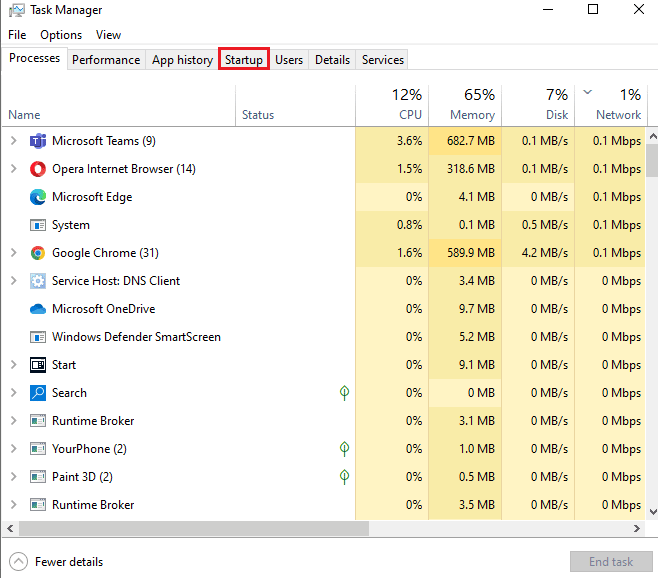Sort by the Disk column header
The height and width of the screenshot is (578, 658).
pyautogui.click(x=538, y=105)
